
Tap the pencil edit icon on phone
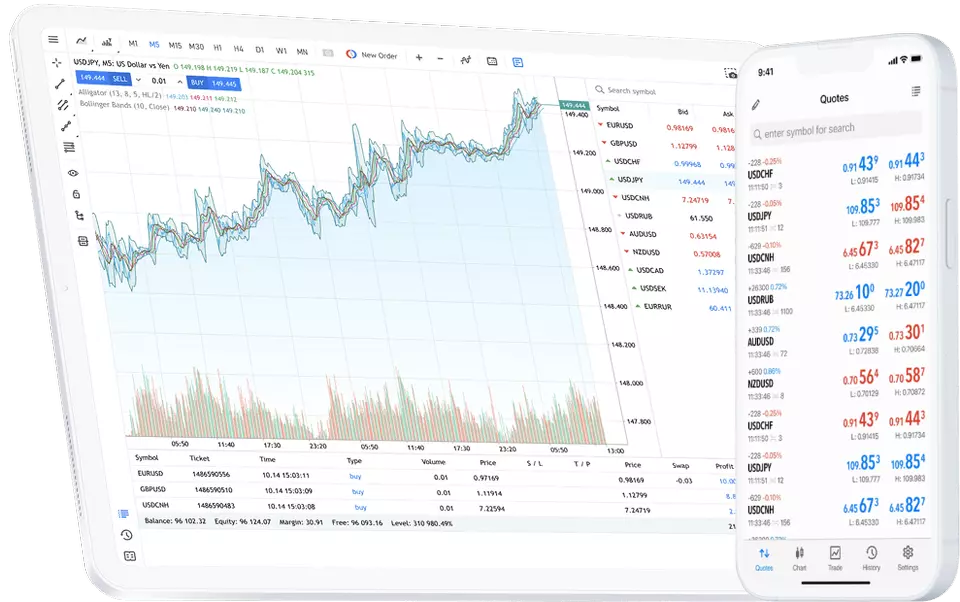pos(756,104)
